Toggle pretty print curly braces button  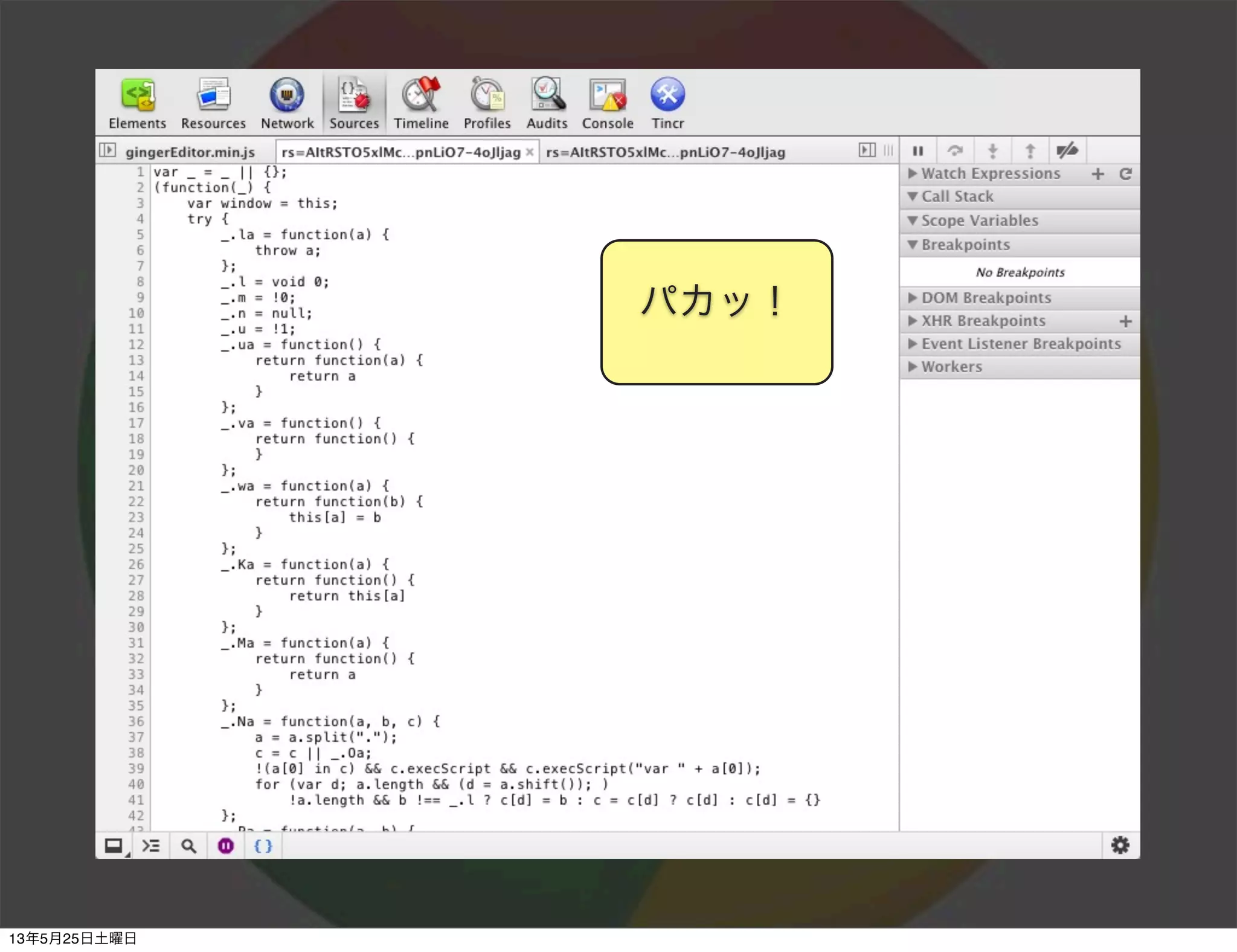pos(263,846)
